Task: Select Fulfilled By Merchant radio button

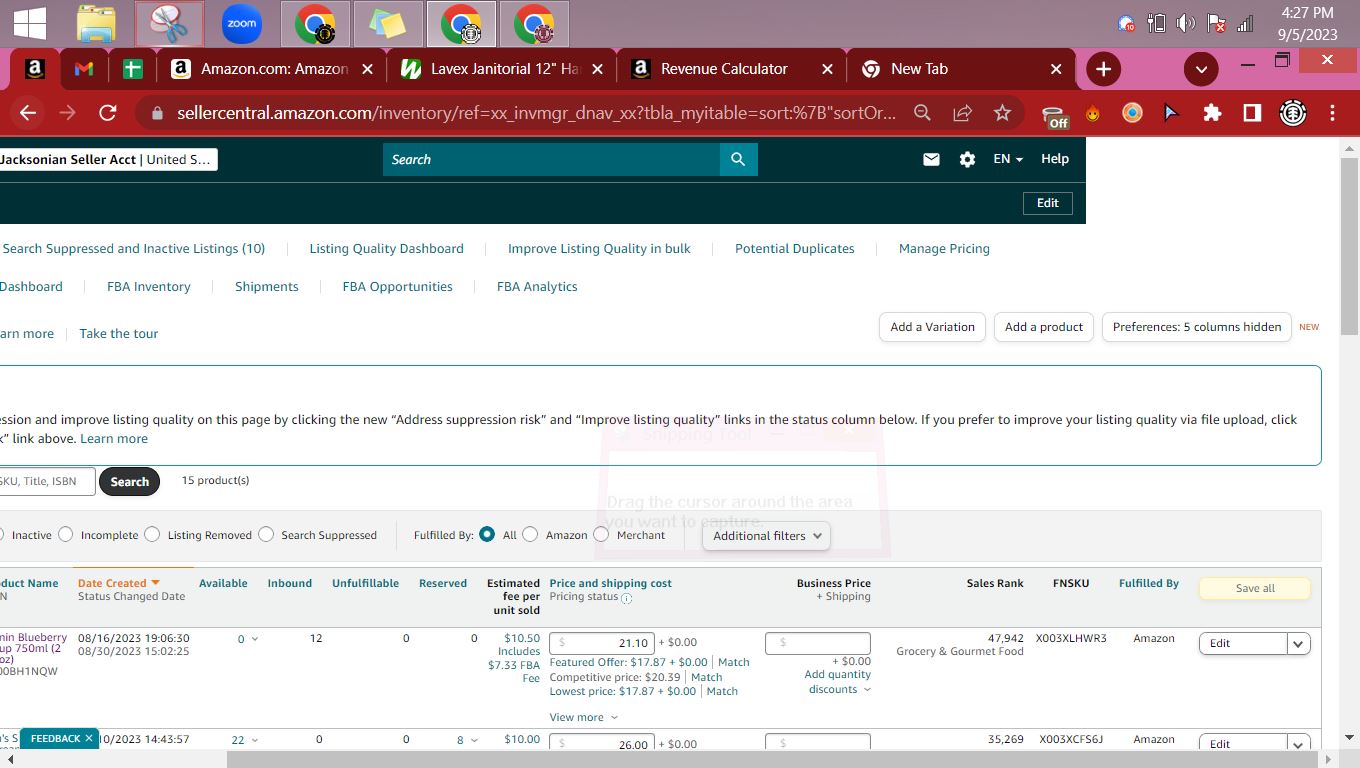Action: click(601, 535)
